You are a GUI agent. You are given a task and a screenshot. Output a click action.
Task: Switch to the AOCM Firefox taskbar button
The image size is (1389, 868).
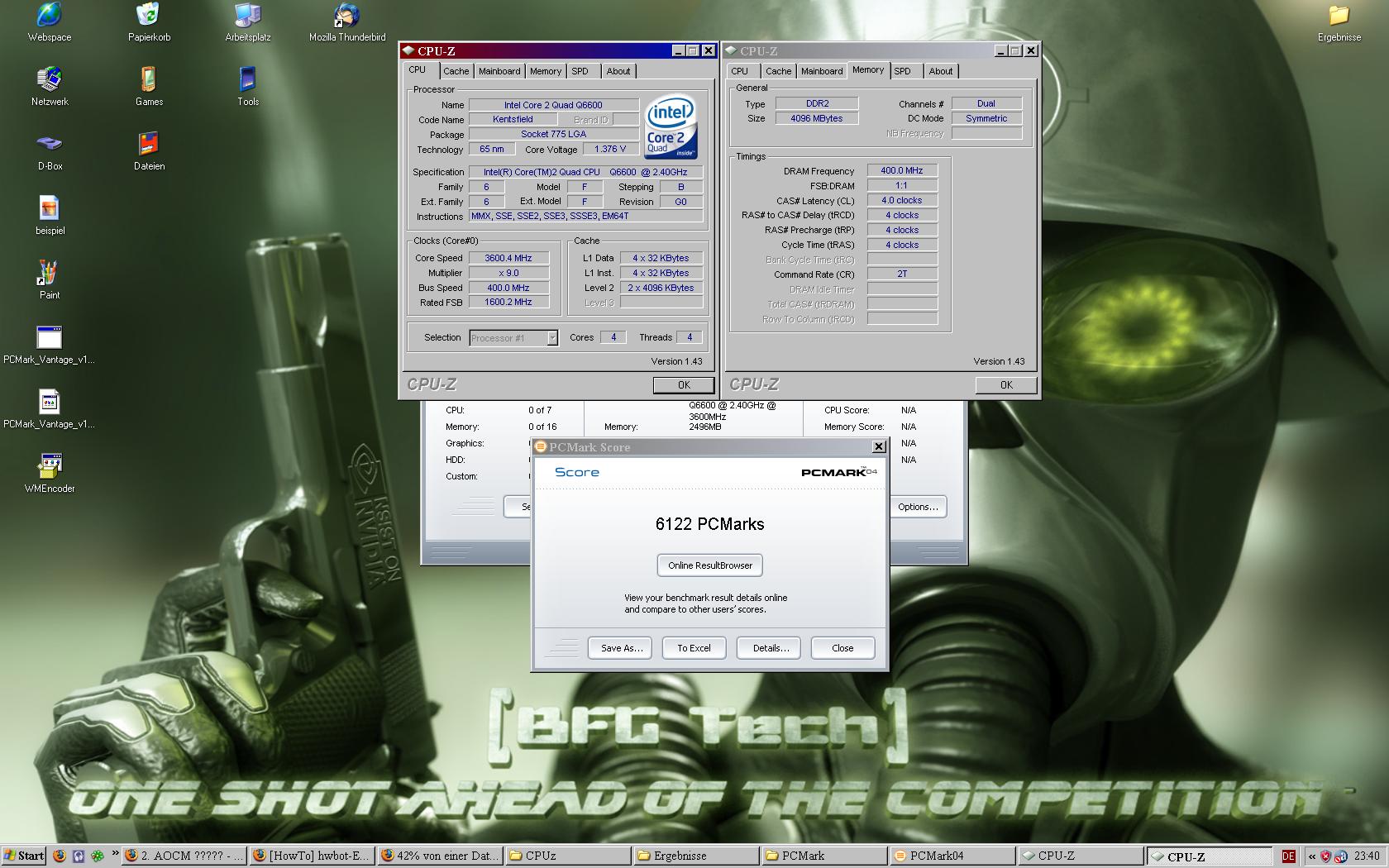click(184, 856)
